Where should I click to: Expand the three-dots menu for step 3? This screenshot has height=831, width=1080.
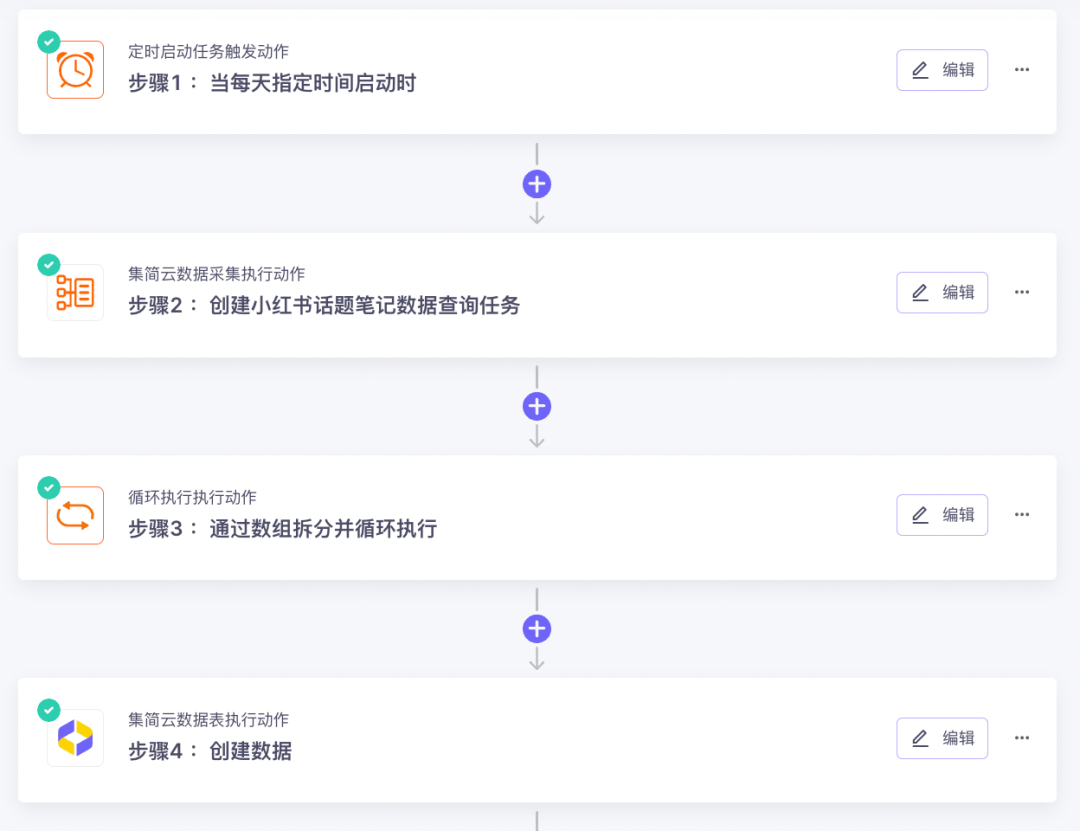pos(1021,515)
